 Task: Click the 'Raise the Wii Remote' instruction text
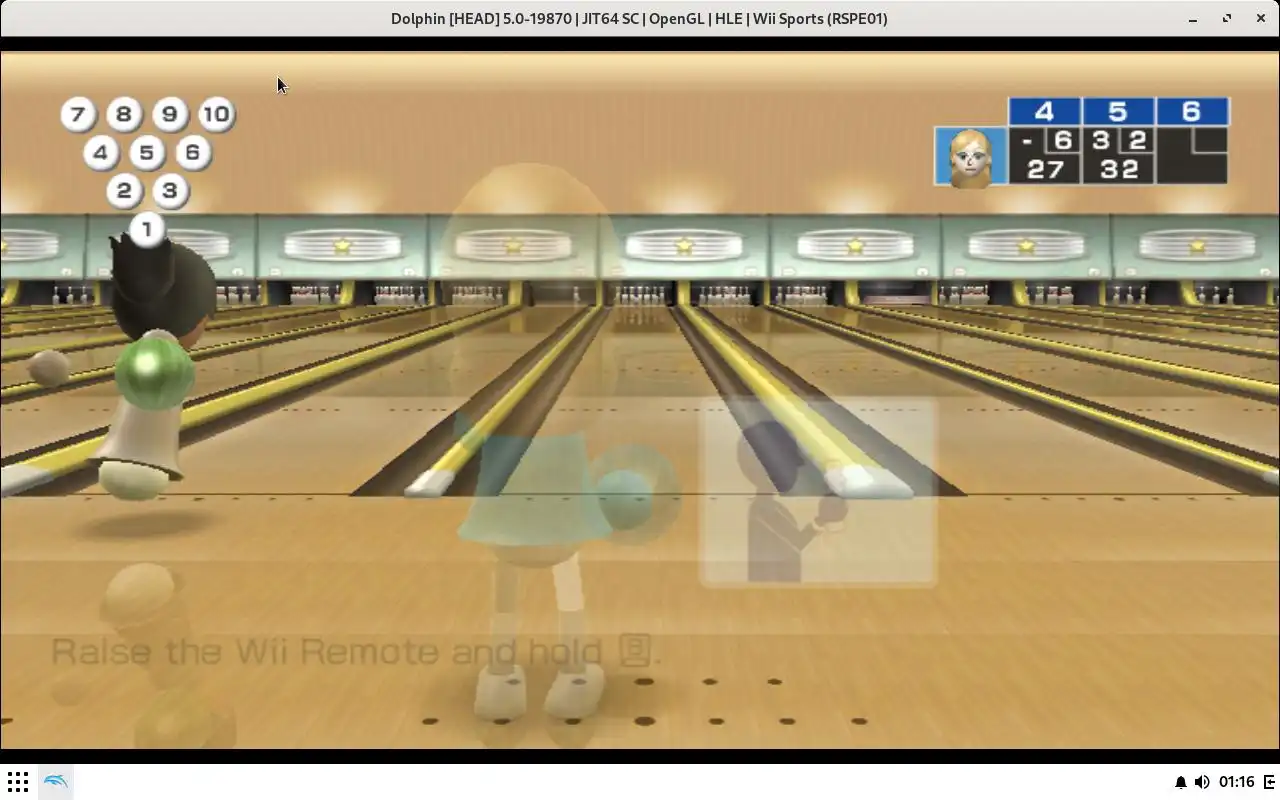(x=356, y=652)
